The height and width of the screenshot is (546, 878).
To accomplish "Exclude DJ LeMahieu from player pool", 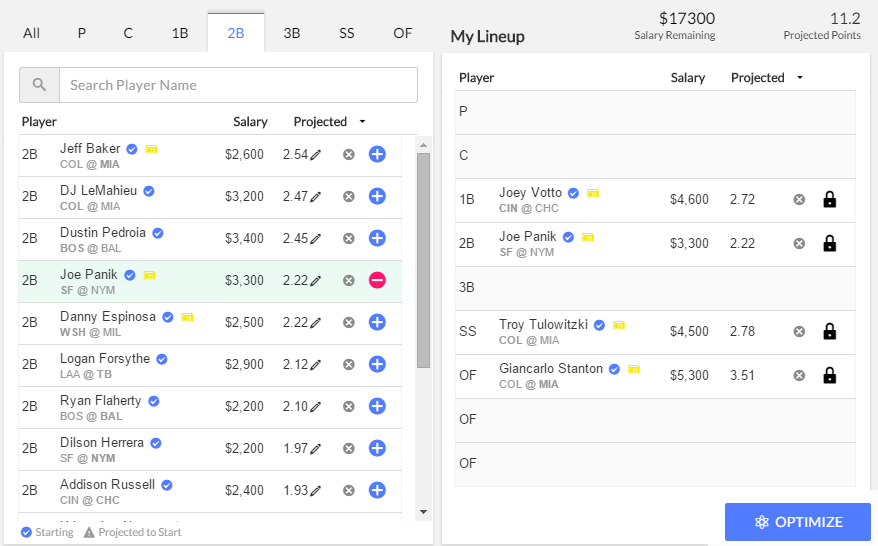I will point(349,197).
